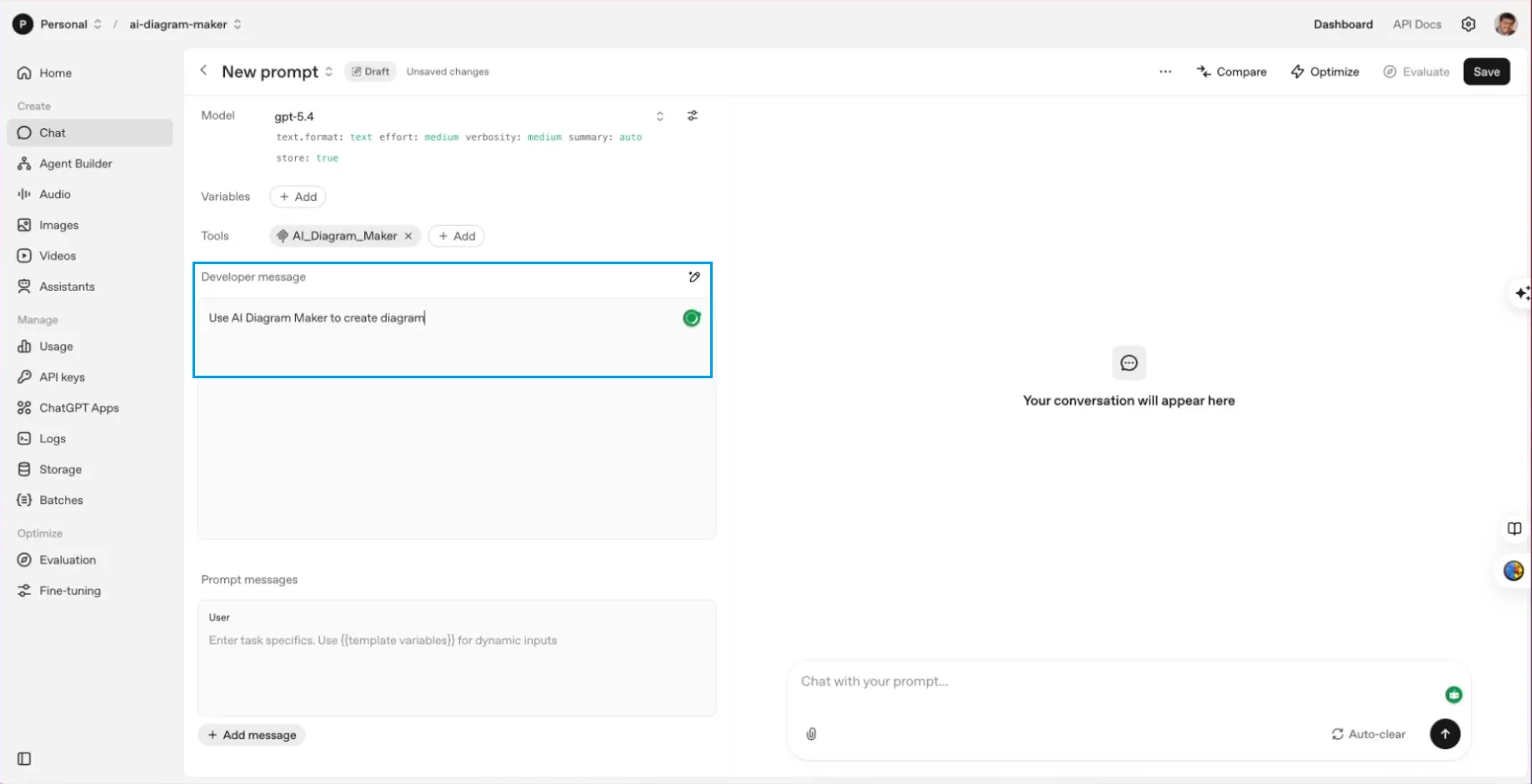Open model settings sliders icon
Screen dimensions: 1532x784
692,116
